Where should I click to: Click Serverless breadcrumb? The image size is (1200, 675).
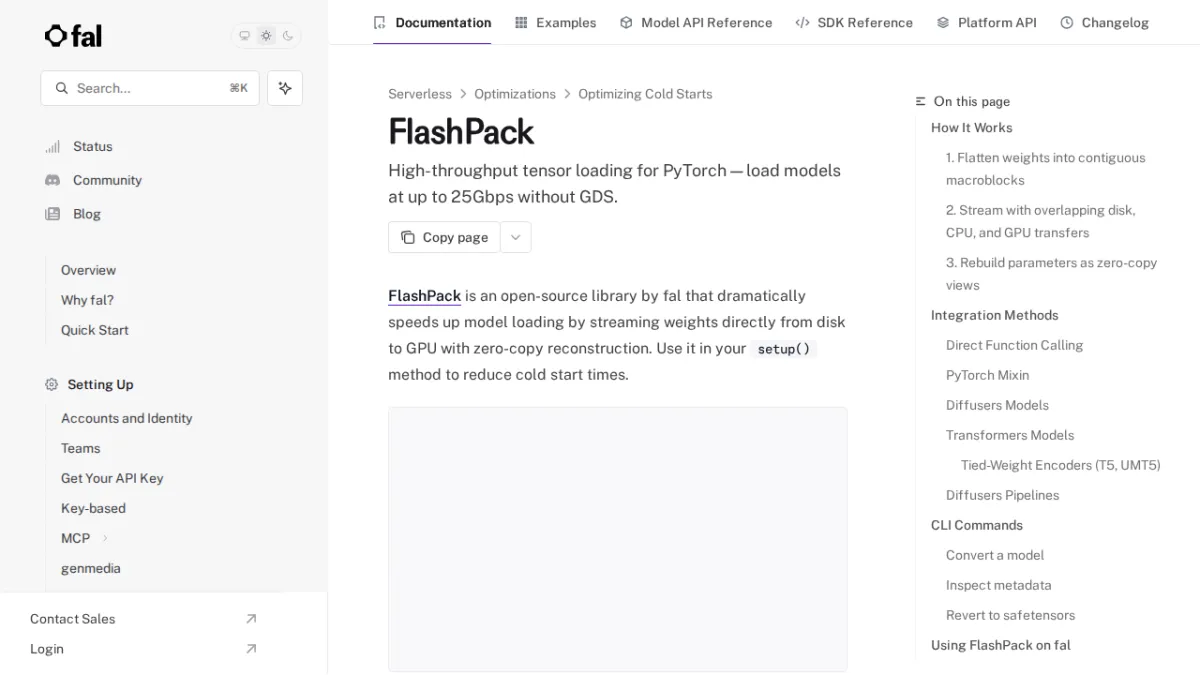pos(420,94)
